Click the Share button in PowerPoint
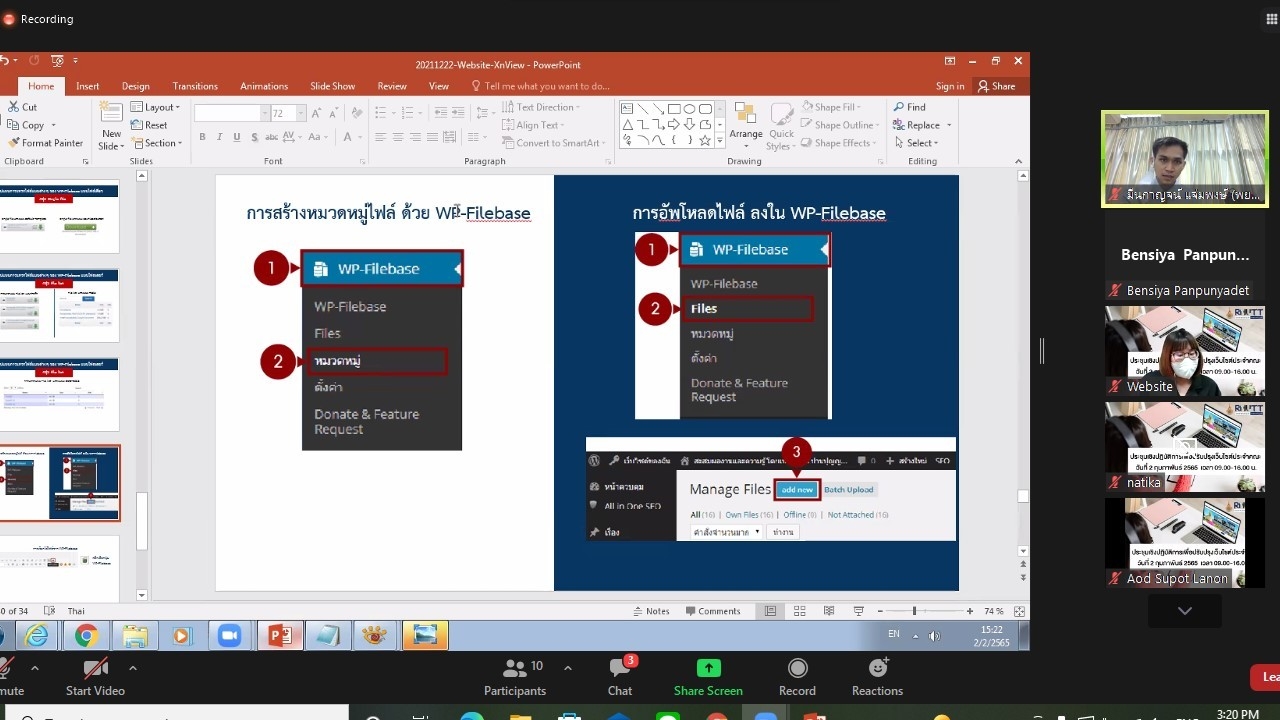 997,86
